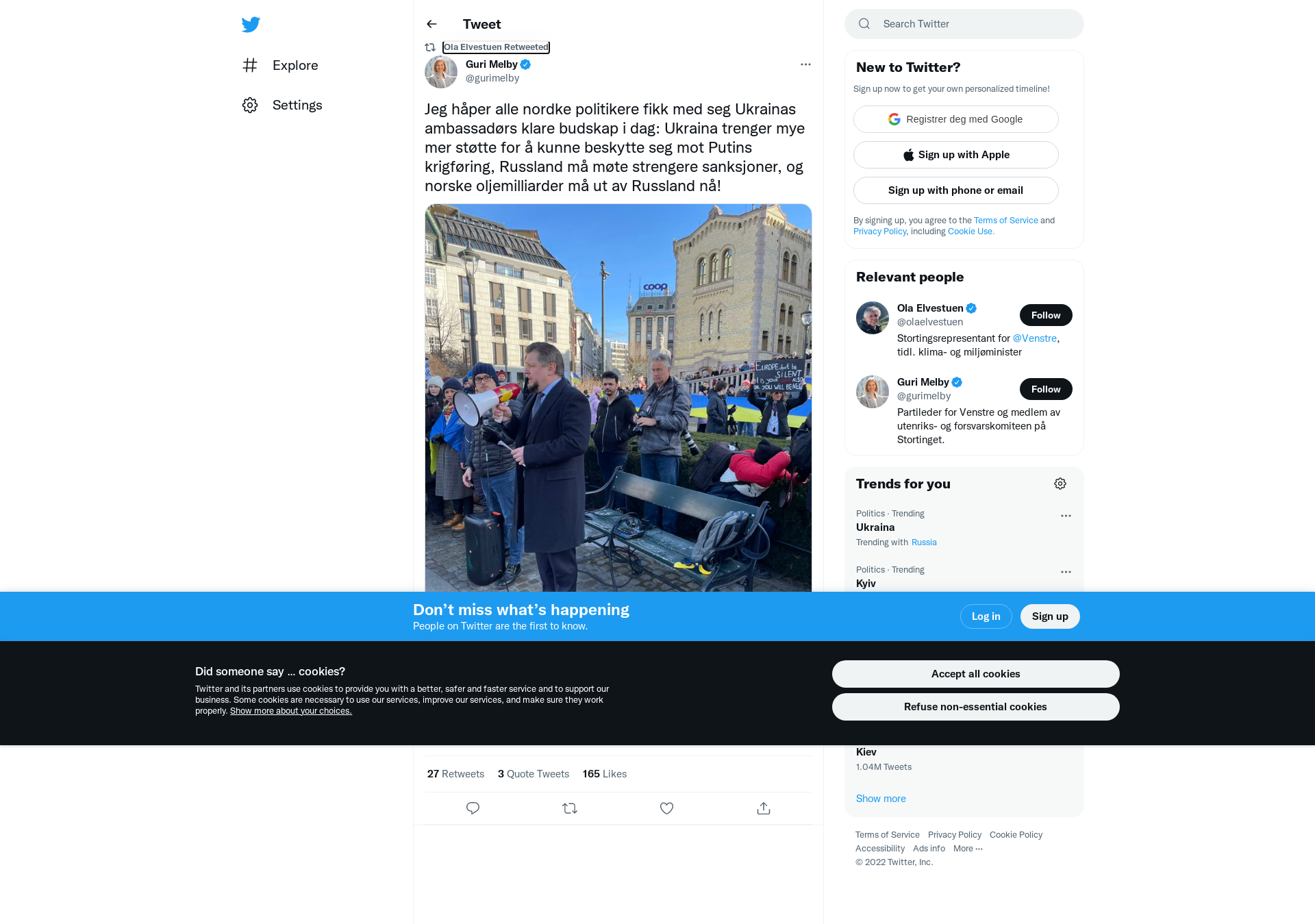This screenshot has height=924, width=1315.
Task: Click the Twitter bird logo
Action: pyautogui.click(x=251, y=25)
